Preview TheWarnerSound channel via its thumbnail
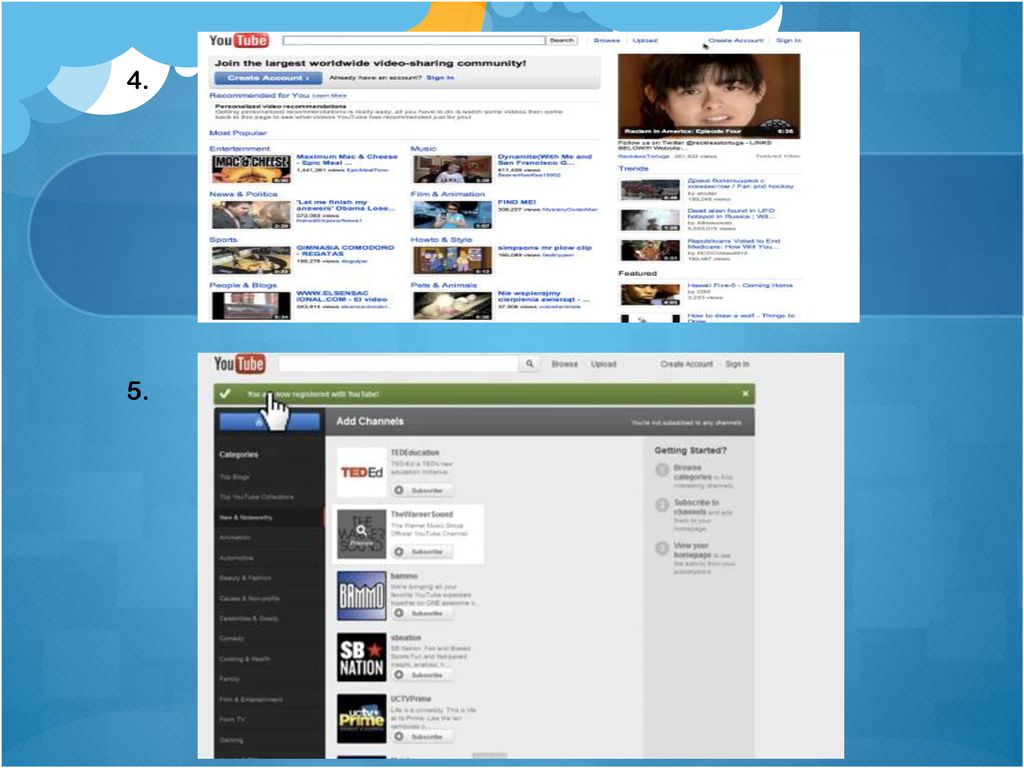 tap(361, 534)
